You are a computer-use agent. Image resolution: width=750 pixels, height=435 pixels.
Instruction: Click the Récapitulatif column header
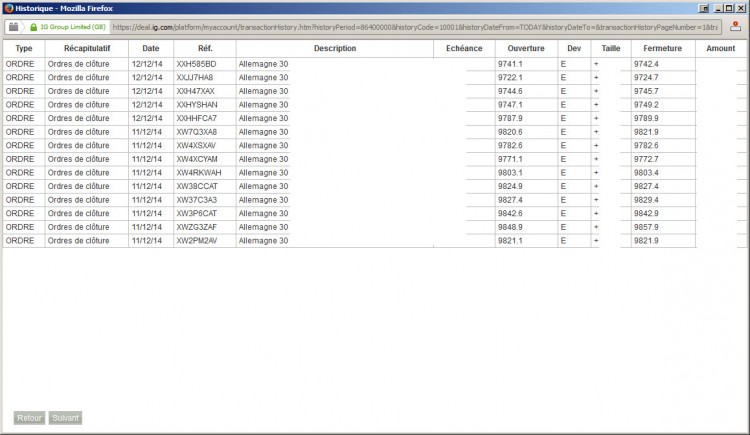point(87,48)
